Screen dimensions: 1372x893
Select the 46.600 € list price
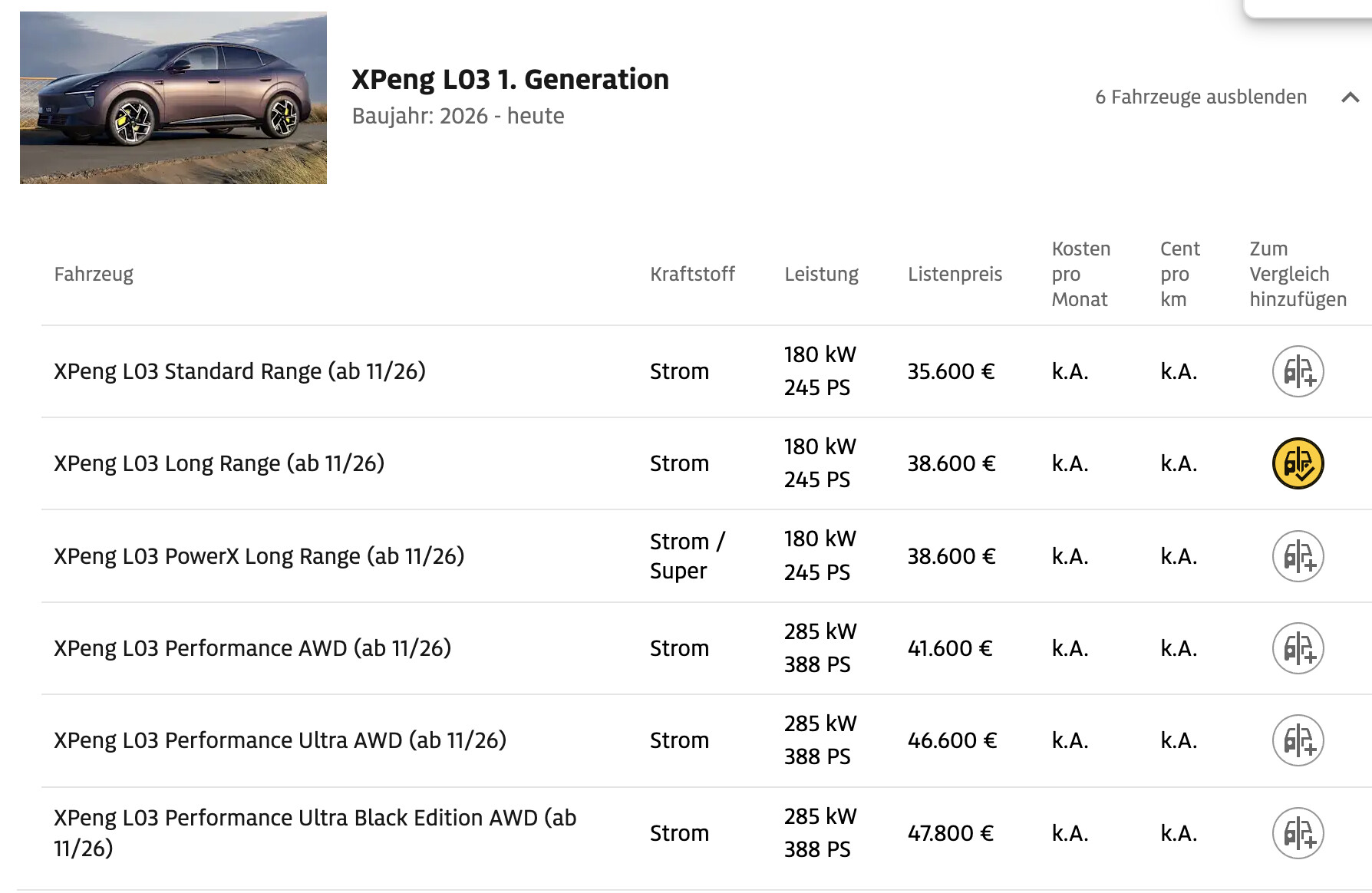coord(952,740)
